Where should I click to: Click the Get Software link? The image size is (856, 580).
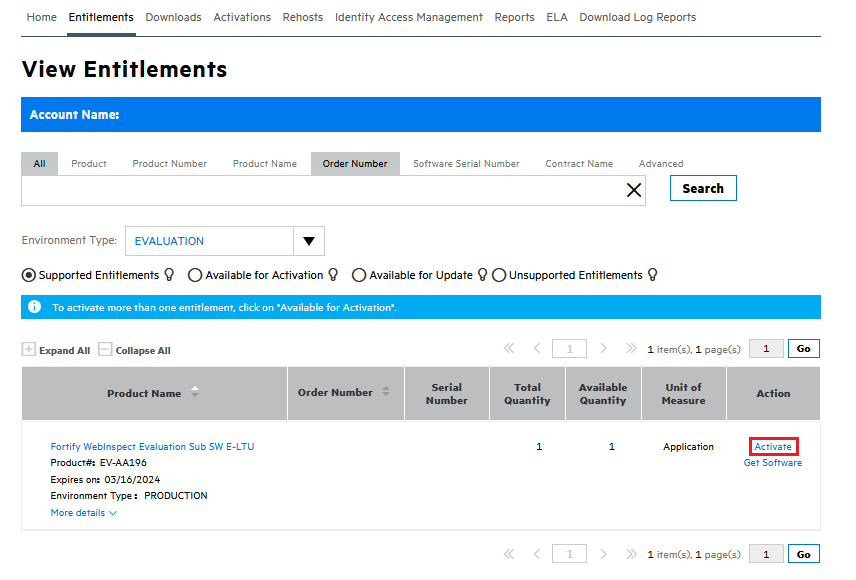point(773,463)
